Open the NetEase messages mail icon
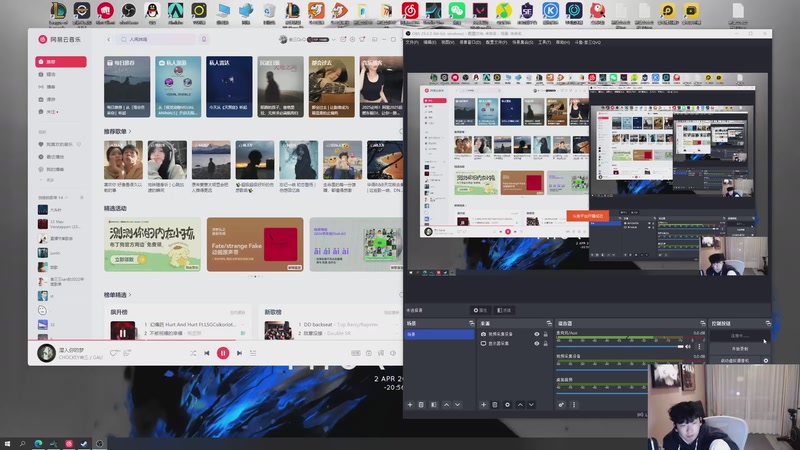This screenshot has width=800, height=450. [x=343, y=39]
